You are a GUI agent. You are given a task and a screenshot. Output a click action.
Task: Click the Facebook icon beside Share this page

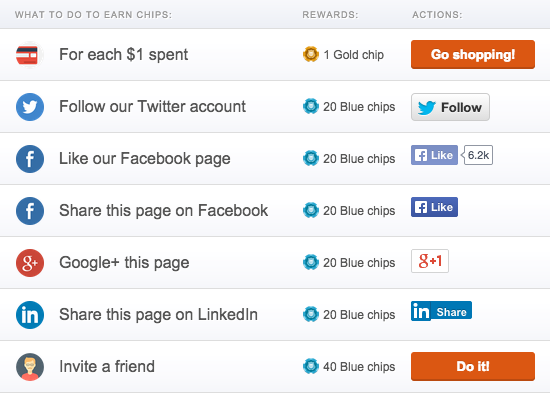(x=30, y=211)
